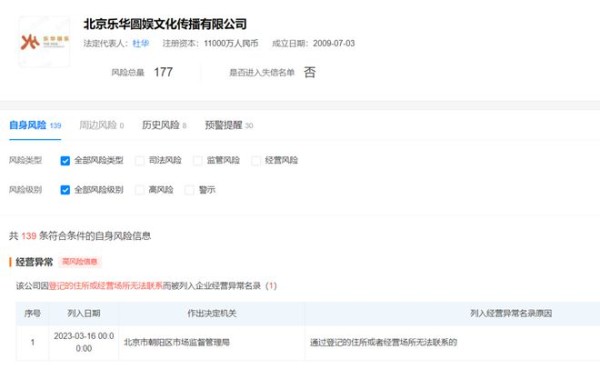The image size is (600, 369).
Task: Check the 司法风险 checkbox
Action: pyautogui.click(x=140, y=160)
